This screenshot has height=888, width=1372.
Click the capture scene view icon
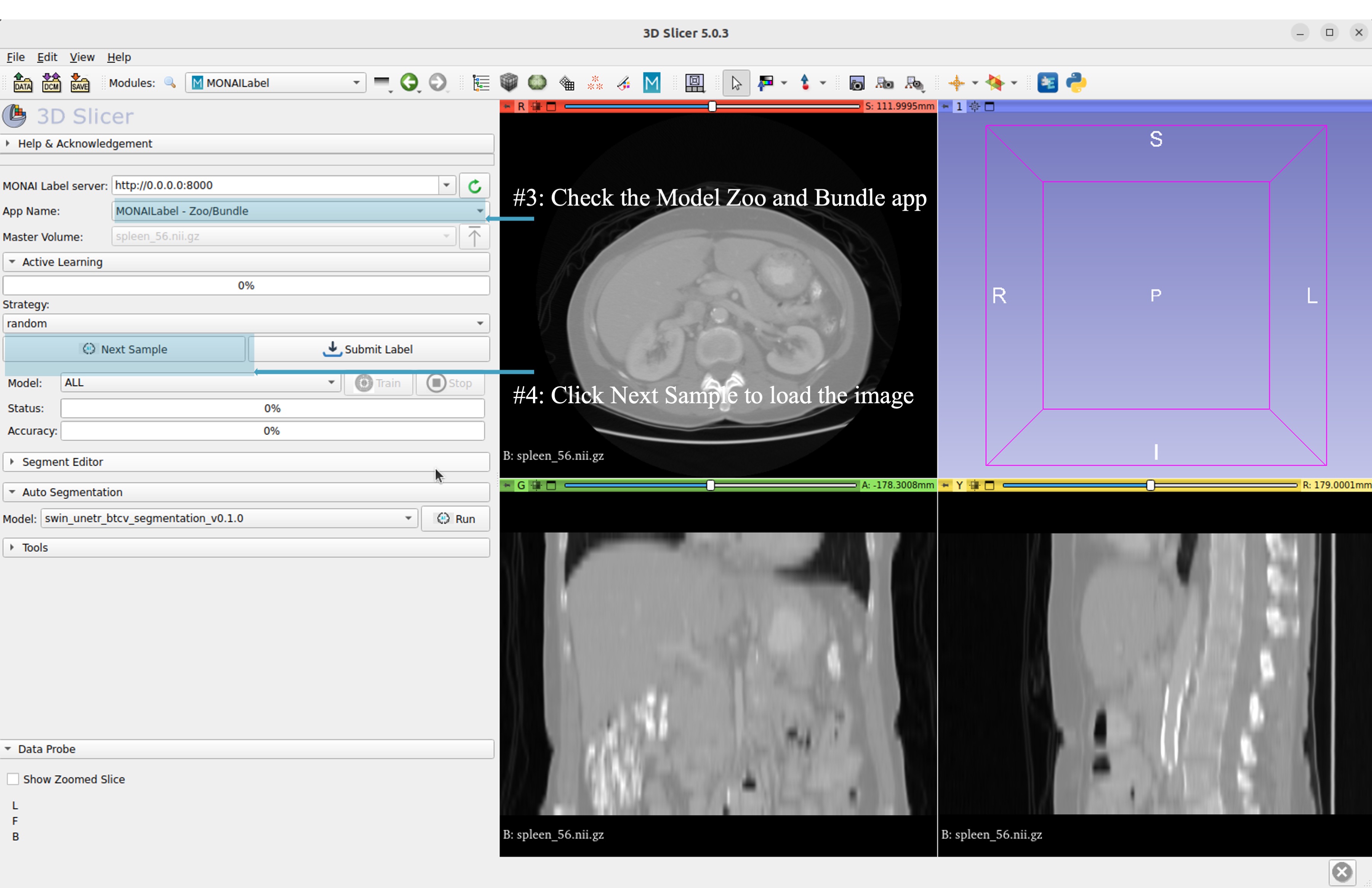point(885,82)
